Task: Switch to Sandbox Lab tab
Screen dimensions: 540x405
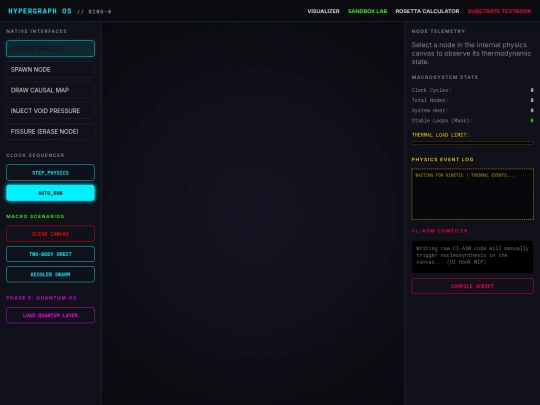Action: coord(367,11)
